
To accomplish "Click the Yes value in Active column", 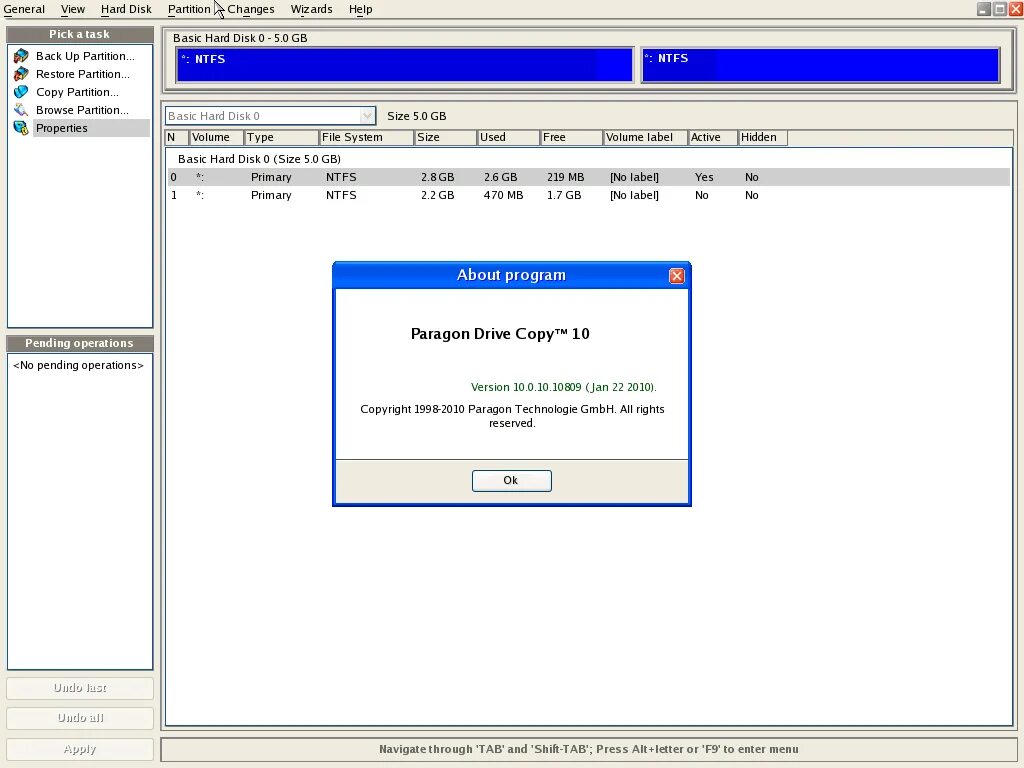I will coord(704,177).
